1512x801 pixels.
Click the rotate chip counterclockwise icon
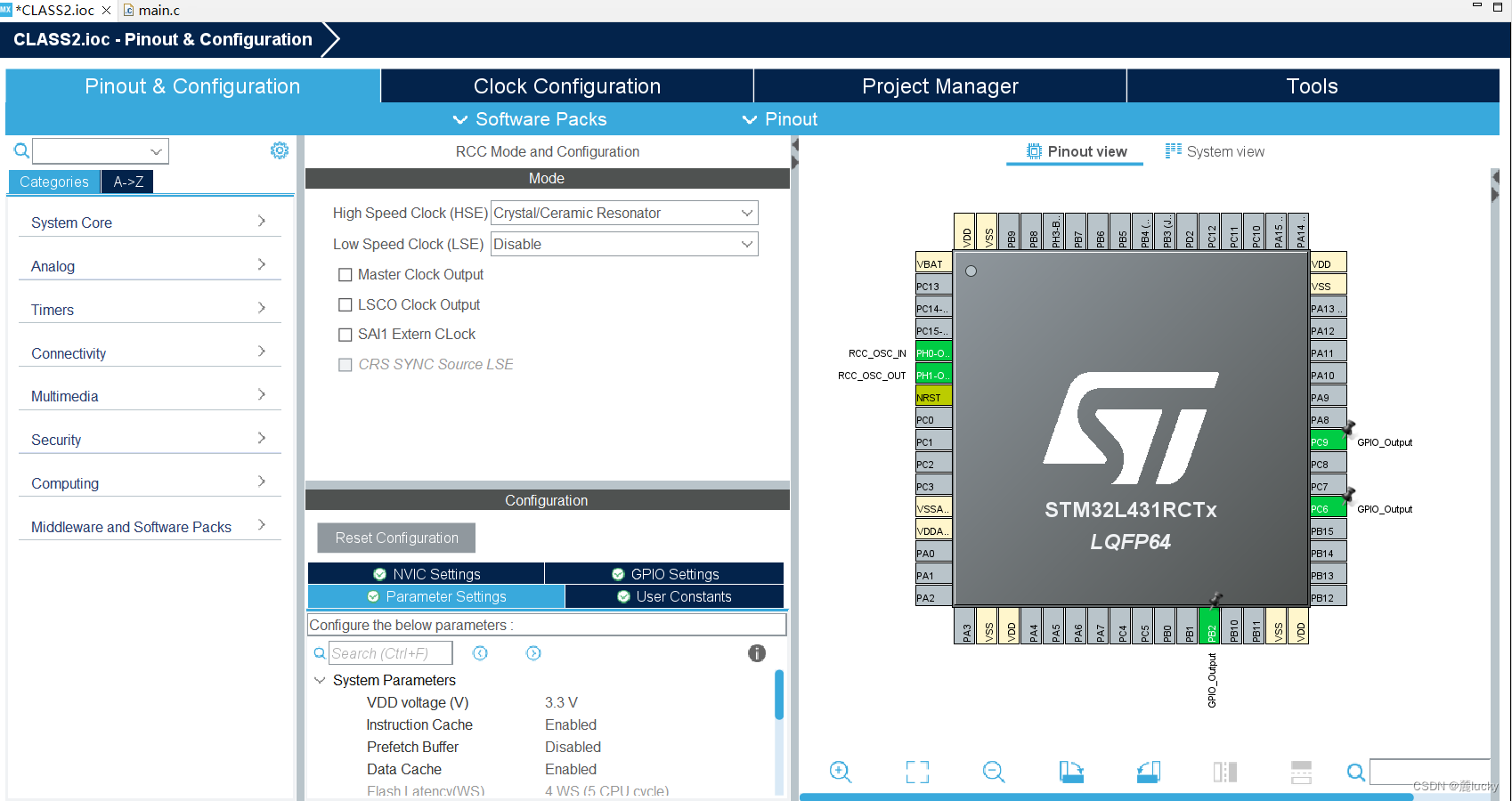(x=1148, y=772)
